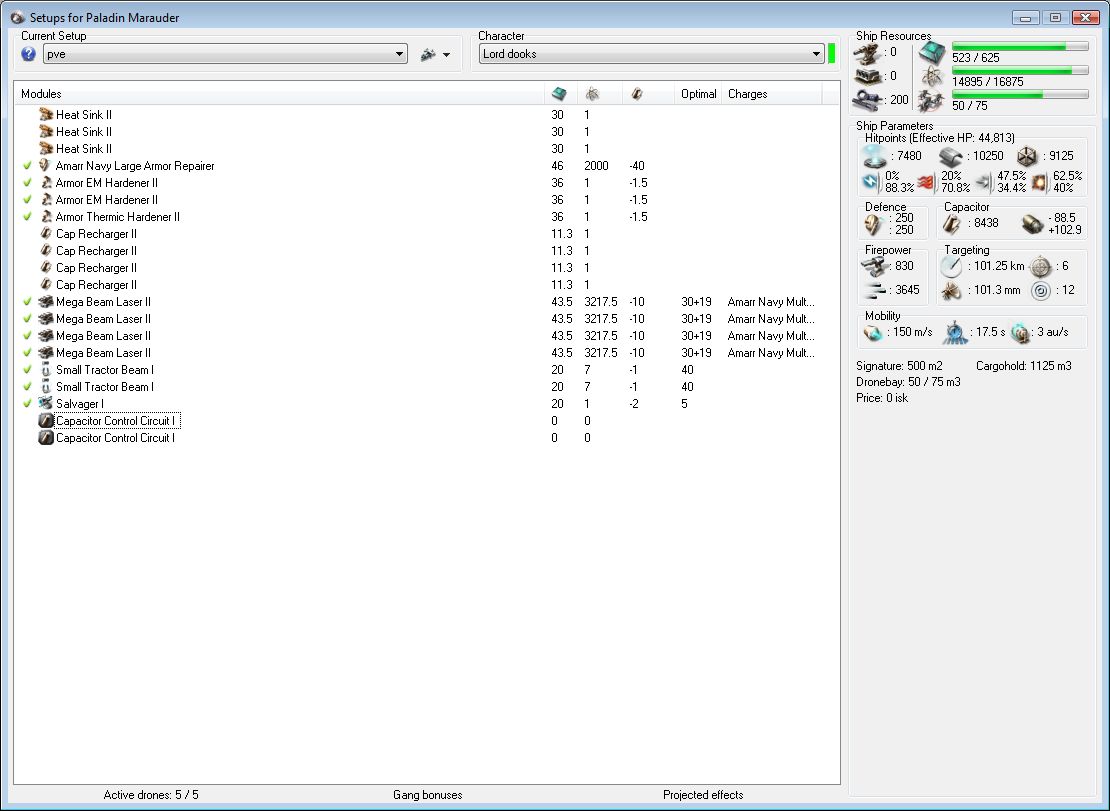Screen dimensions: 1110x811
Task: Click the Defence tank icon
Action: click(x=874, y=224)
